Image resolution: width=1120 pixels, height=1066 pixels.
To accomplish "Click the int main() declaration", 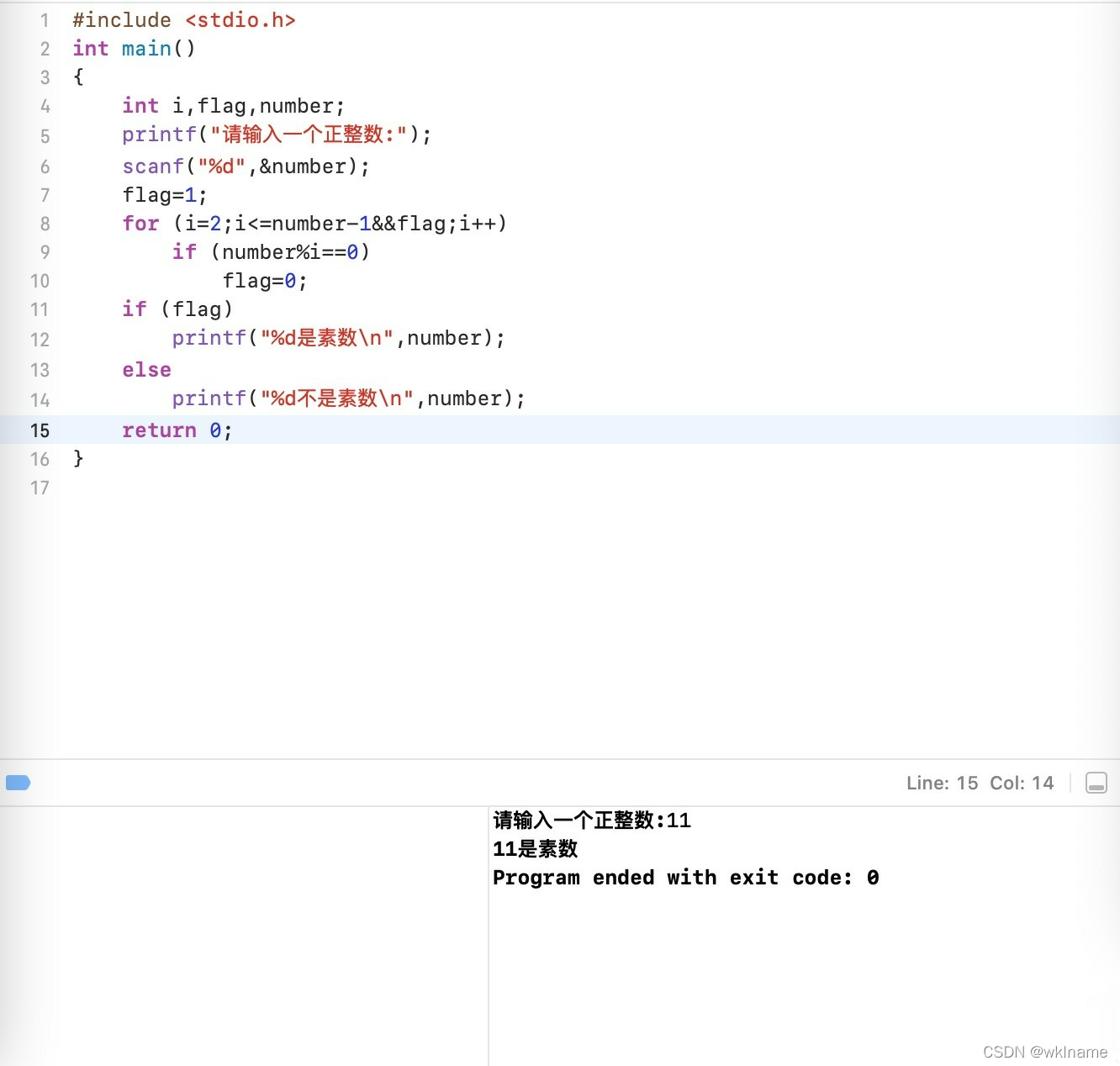I will pos(134,49).
